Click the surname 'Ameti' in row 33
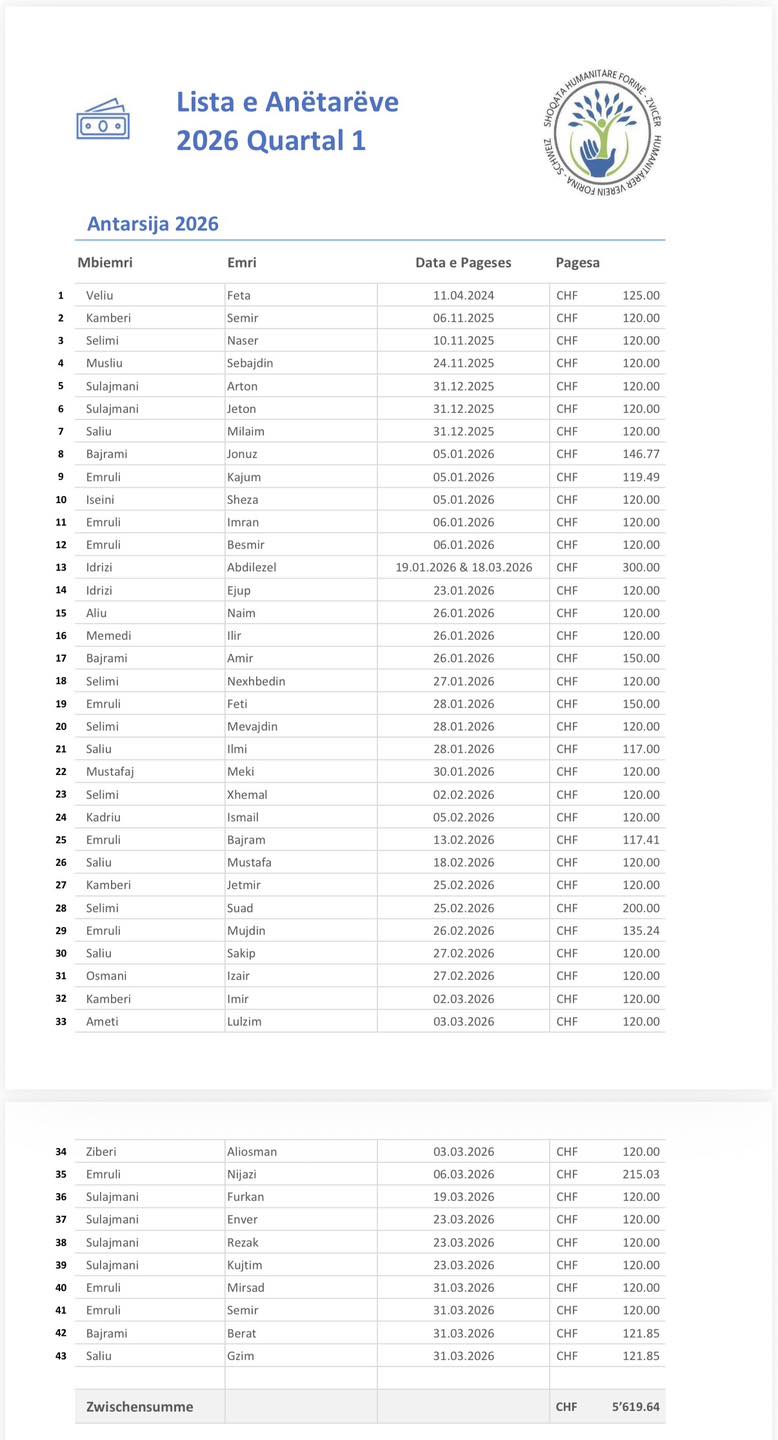778x1440 pixels. coord(102,1022)
